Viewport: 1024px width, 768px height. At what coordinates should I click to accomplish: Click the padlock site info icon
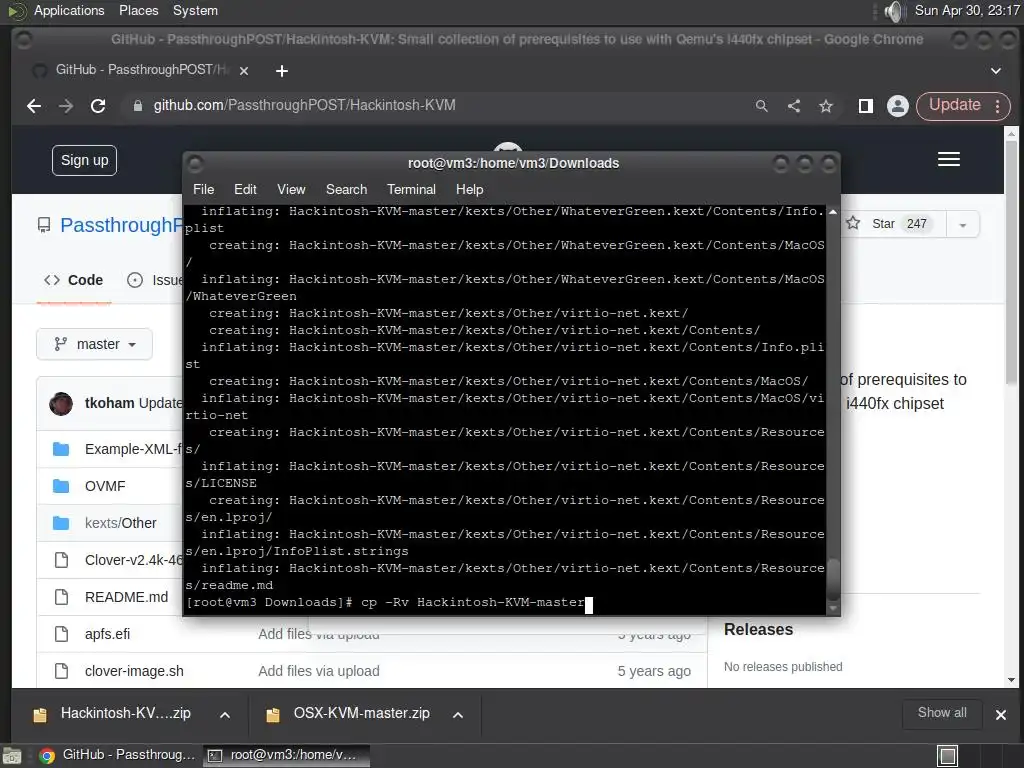coord(137,106)
